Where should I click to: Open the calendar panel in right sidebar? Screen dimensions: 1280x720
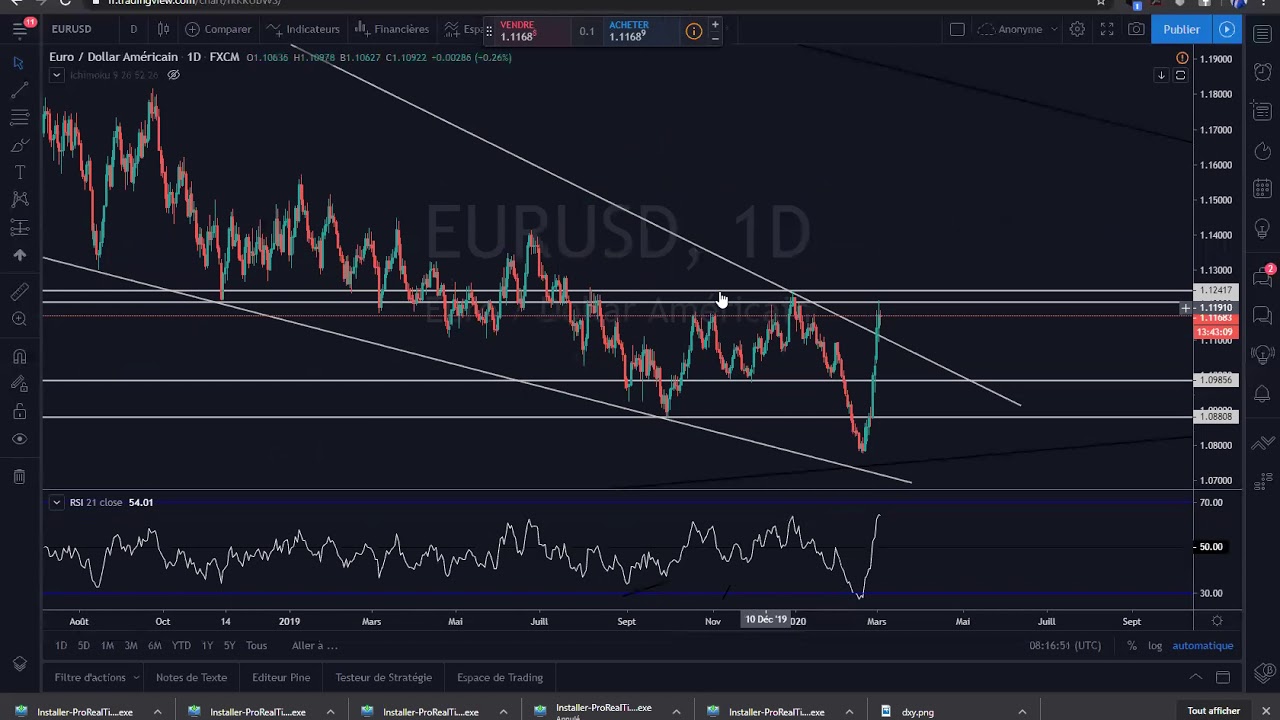pos(1262,189)
